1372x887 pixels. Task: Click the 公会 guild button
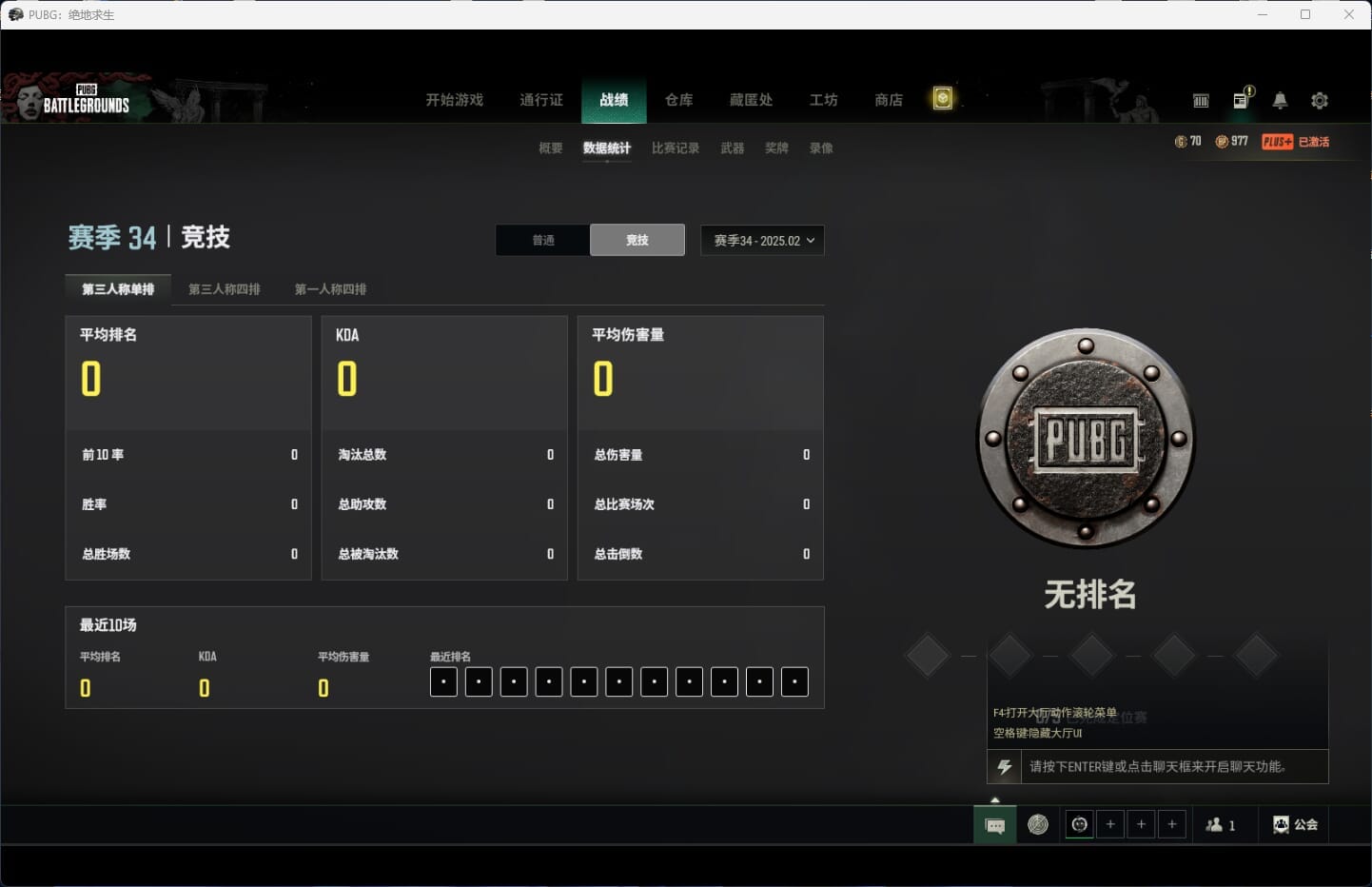click(1296, 825)
